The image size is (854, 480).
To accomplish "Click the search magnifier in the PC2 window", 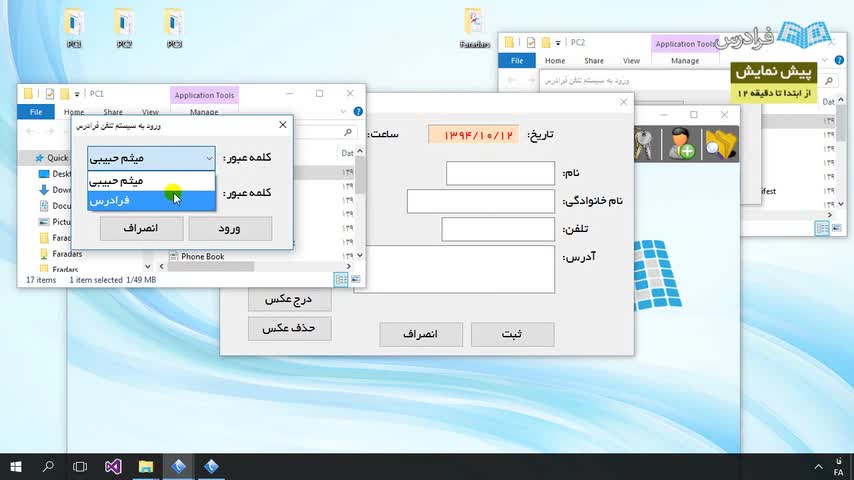I will (x=829, y=81).
